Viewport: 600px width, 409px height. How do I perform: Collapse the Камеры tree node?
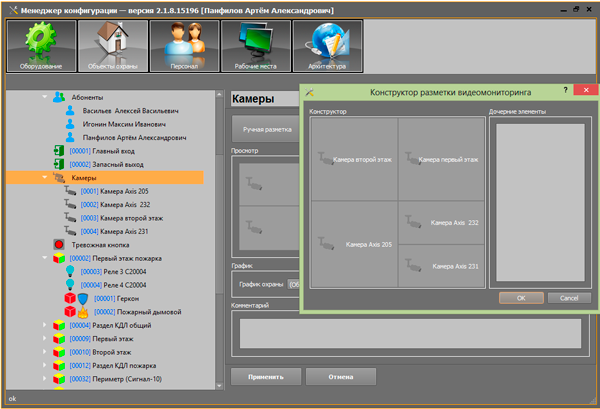point(44,177)
